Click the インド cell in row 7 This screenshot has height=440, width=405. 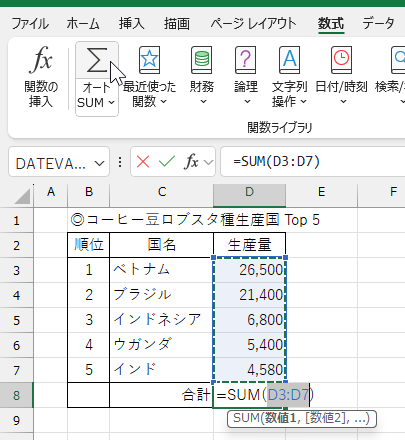pyautogui.click(x=162, y=370)
